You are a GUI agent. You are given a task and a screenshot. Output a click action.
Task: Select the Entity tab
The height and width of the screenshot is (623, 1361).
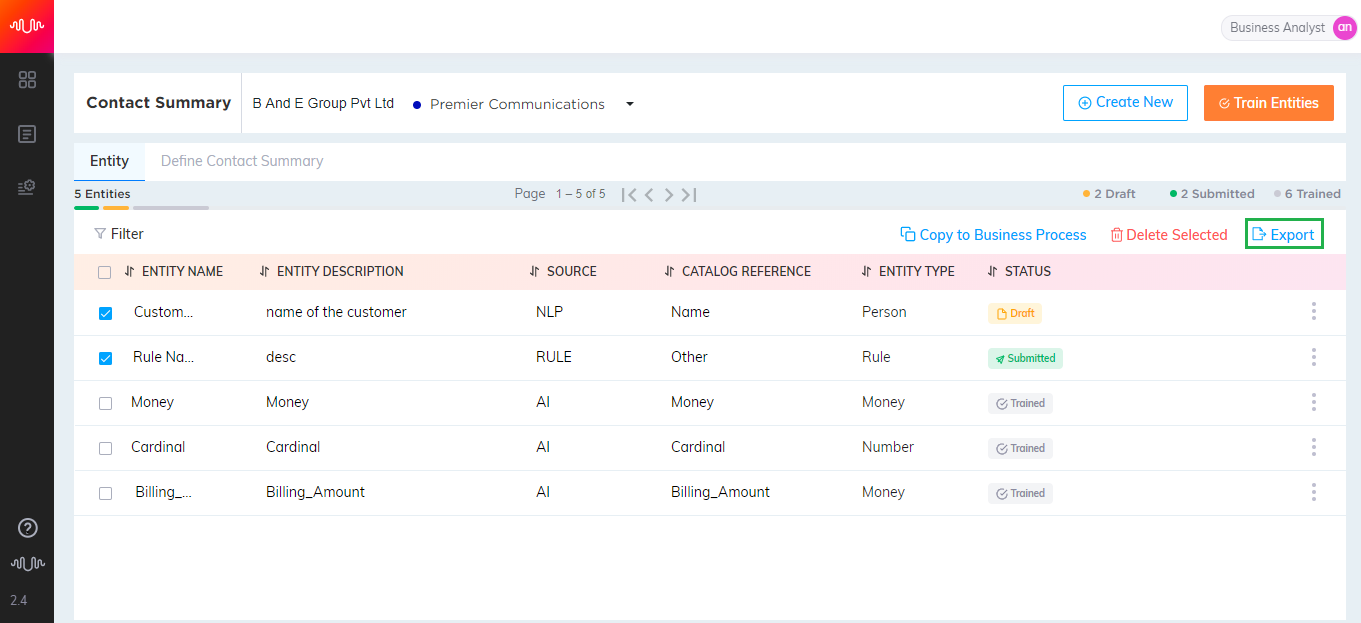click(109, 161)
